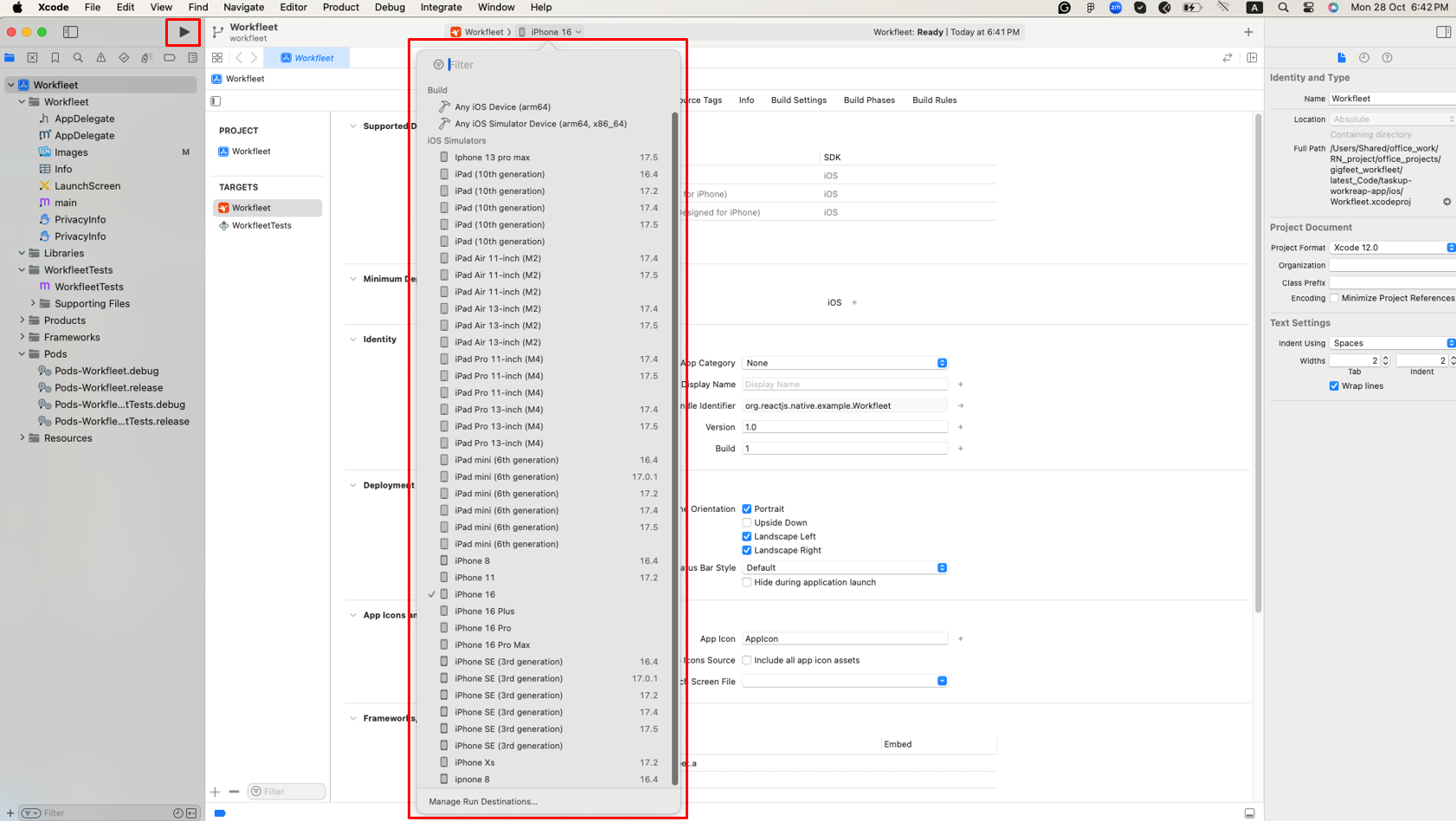Open the Project Format Xcode 12.0 dropdown
This screenshot has height=821, width=1456.
1392,248
